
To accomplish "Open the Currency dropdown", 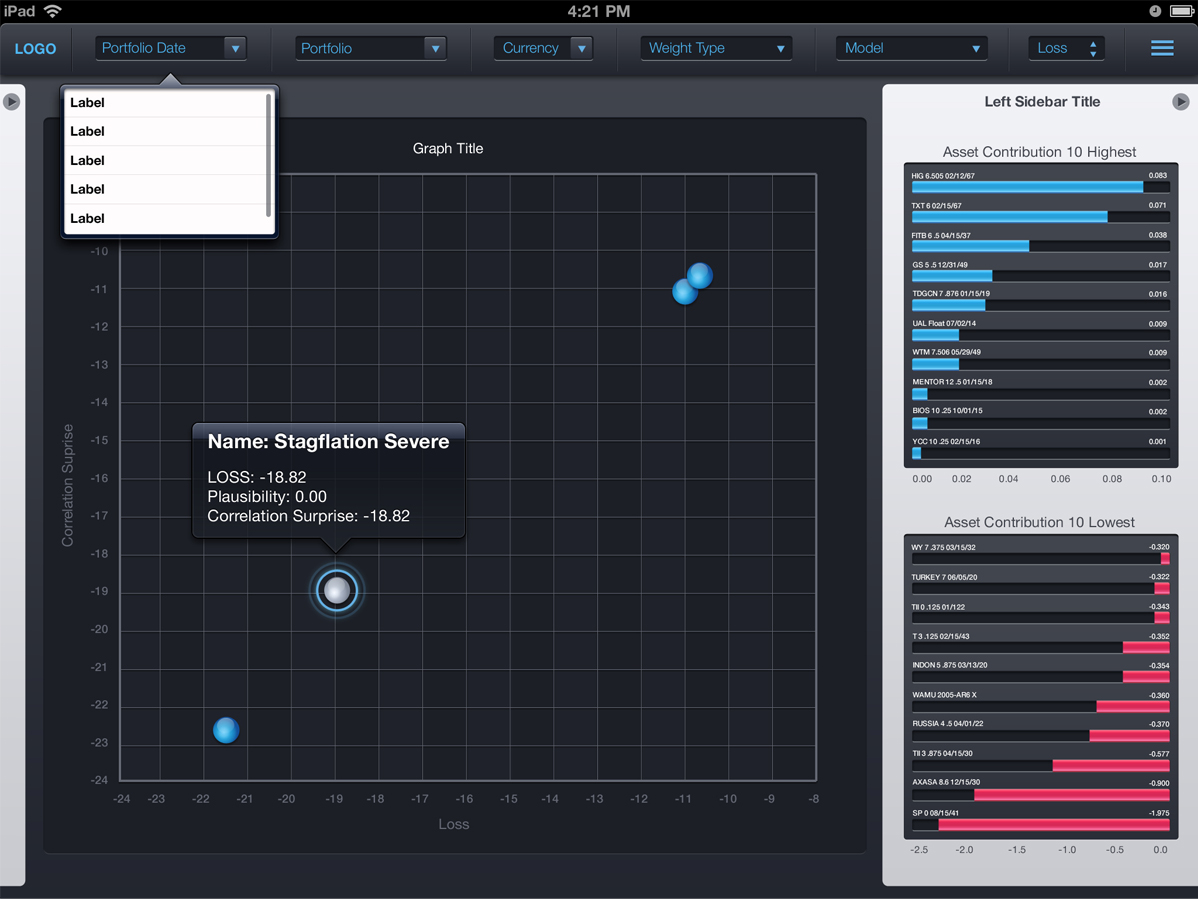I will click(543, 48).
